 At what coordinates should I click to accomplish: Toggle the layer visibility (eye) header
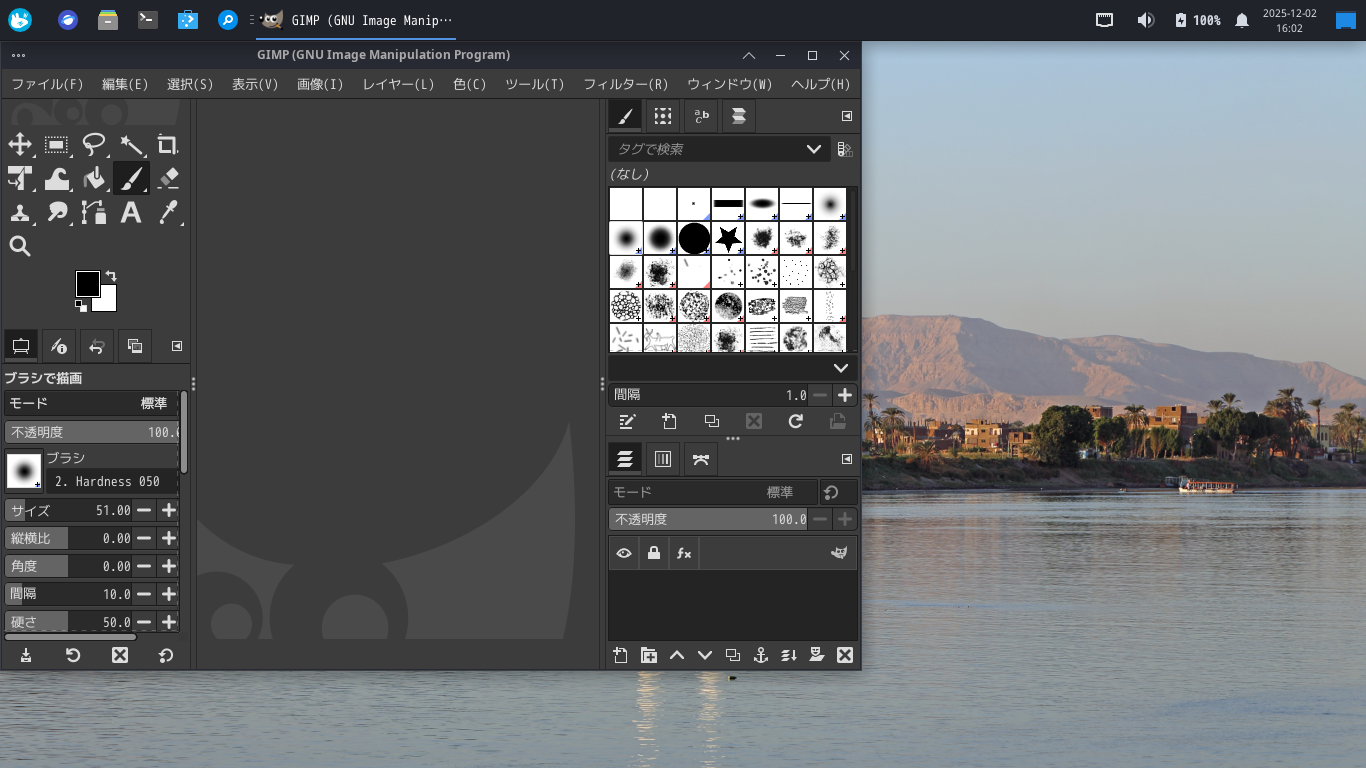[624, 553]
